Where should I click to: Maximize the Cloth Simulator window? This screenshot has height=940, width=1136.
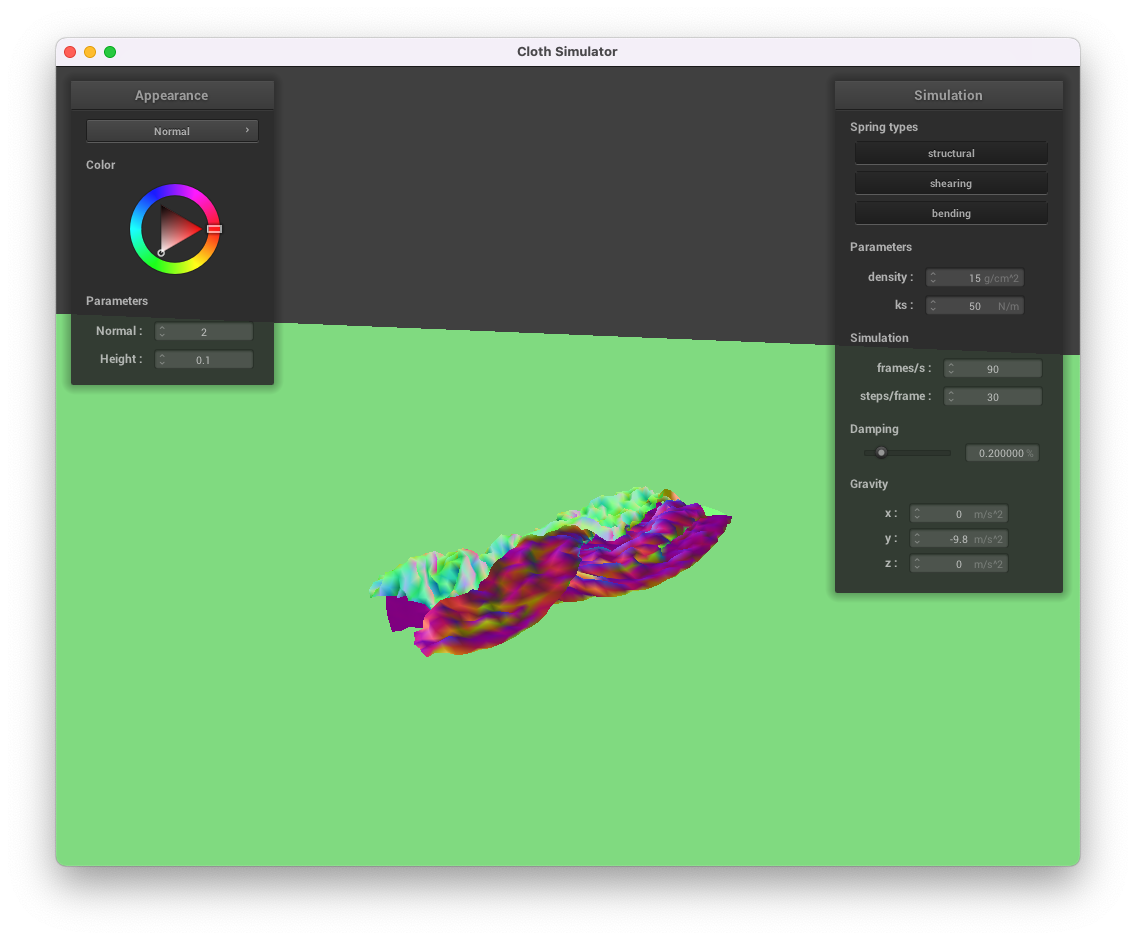click(110, 52)
